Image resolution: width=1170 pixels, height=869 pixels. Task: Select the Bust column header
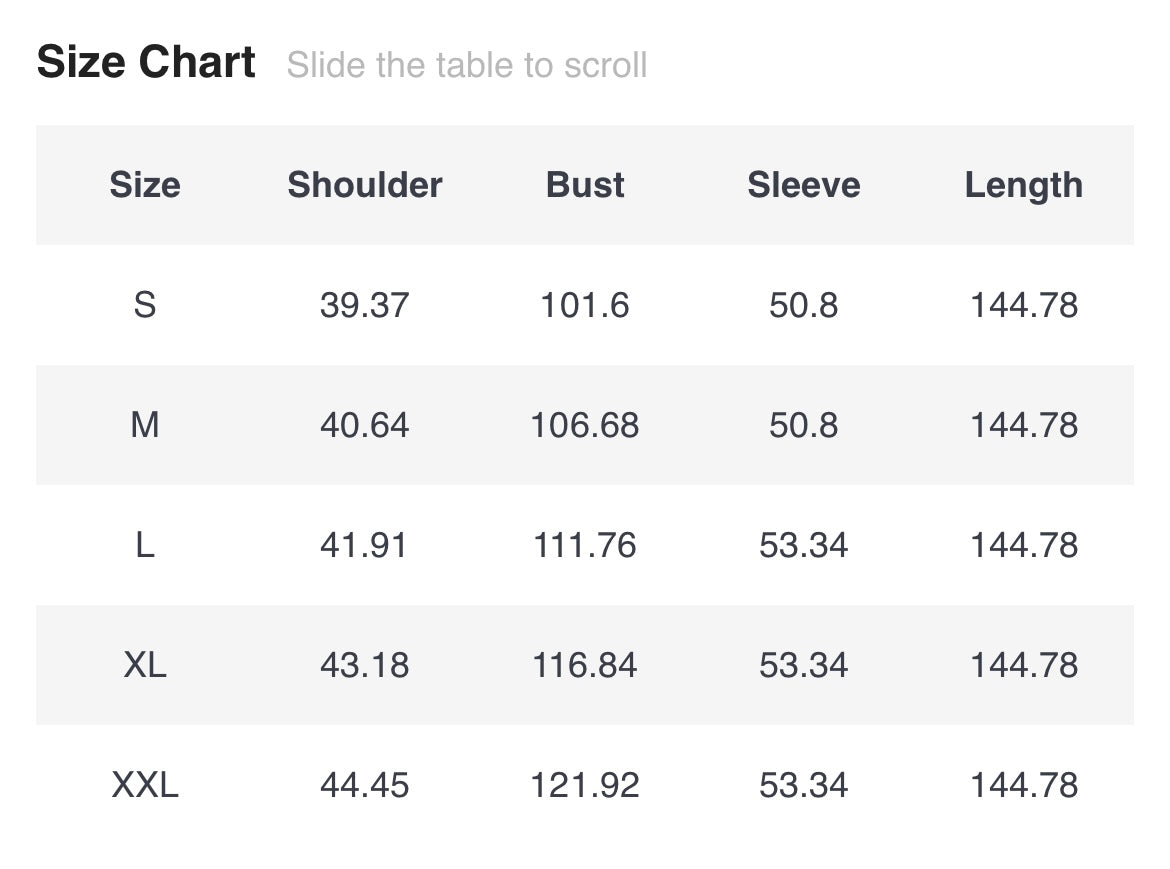[x=585, y=185]
